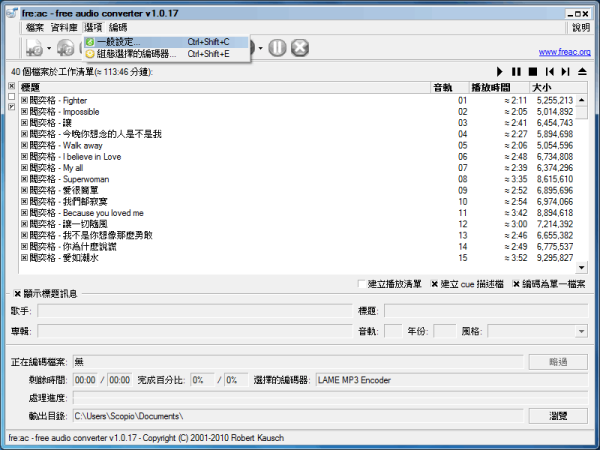This screenshot has height=450, width=600.
Task: Pause playback using the joblist pause control
Action: pos(516,72)
